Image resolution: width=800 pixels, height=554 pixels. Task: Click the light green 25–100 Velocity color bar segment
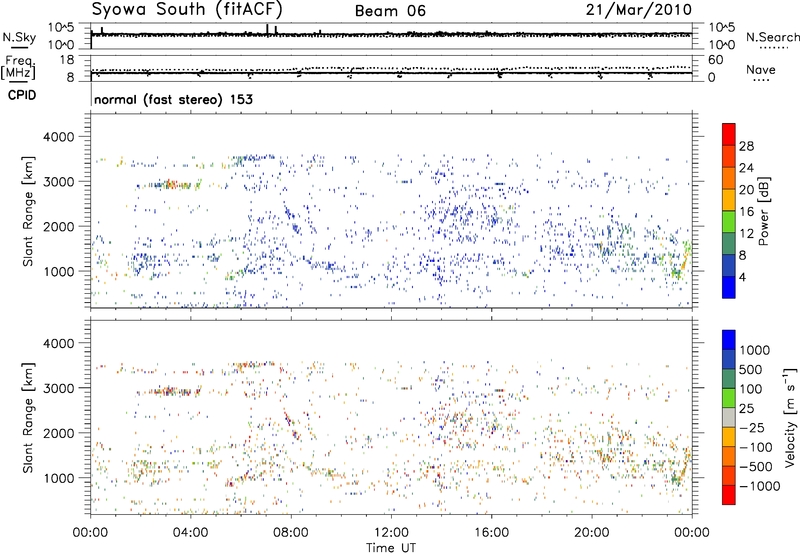(729, 398)
